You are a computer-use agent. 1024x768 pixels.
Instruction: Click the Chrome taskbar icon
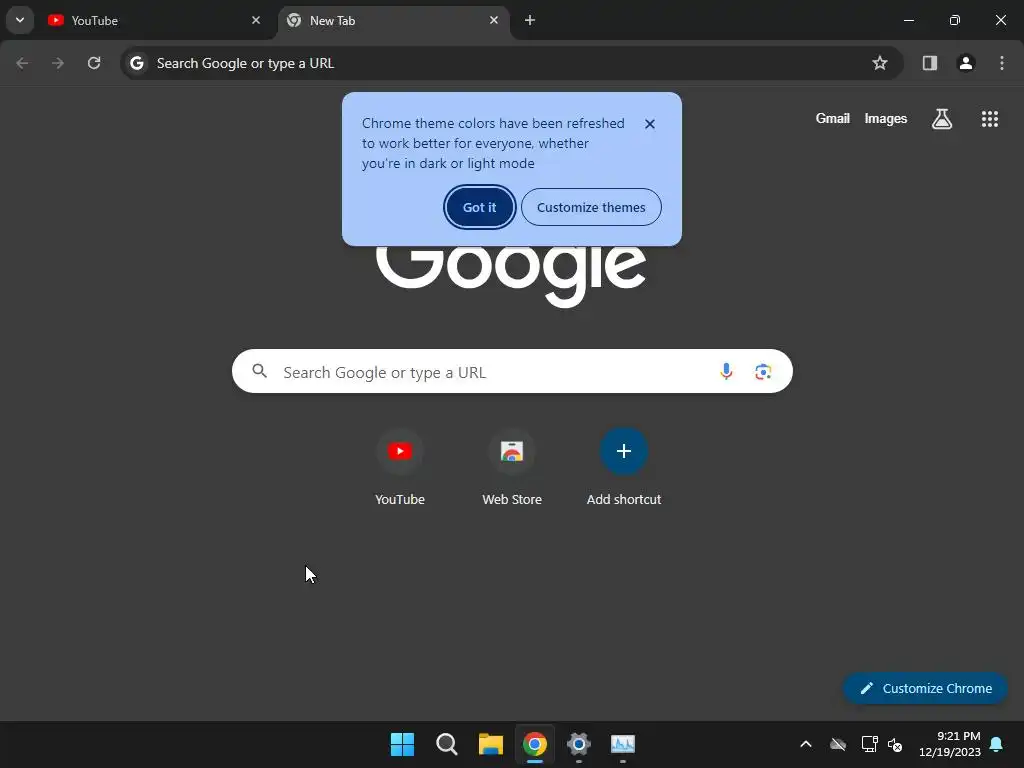pyautogui.click(x=534, y=744)
